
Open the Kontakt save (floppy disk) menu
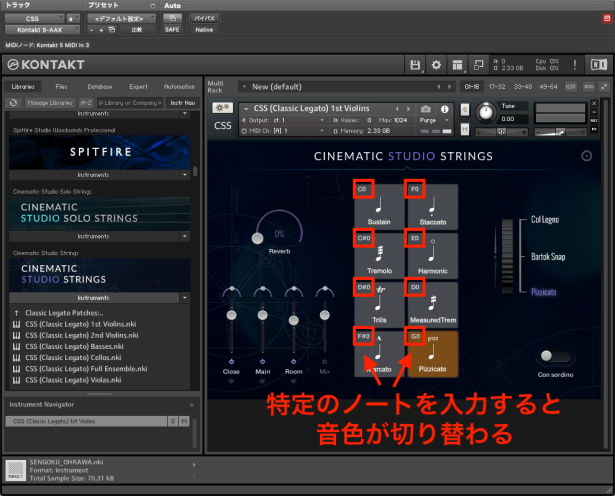(415, 65)
